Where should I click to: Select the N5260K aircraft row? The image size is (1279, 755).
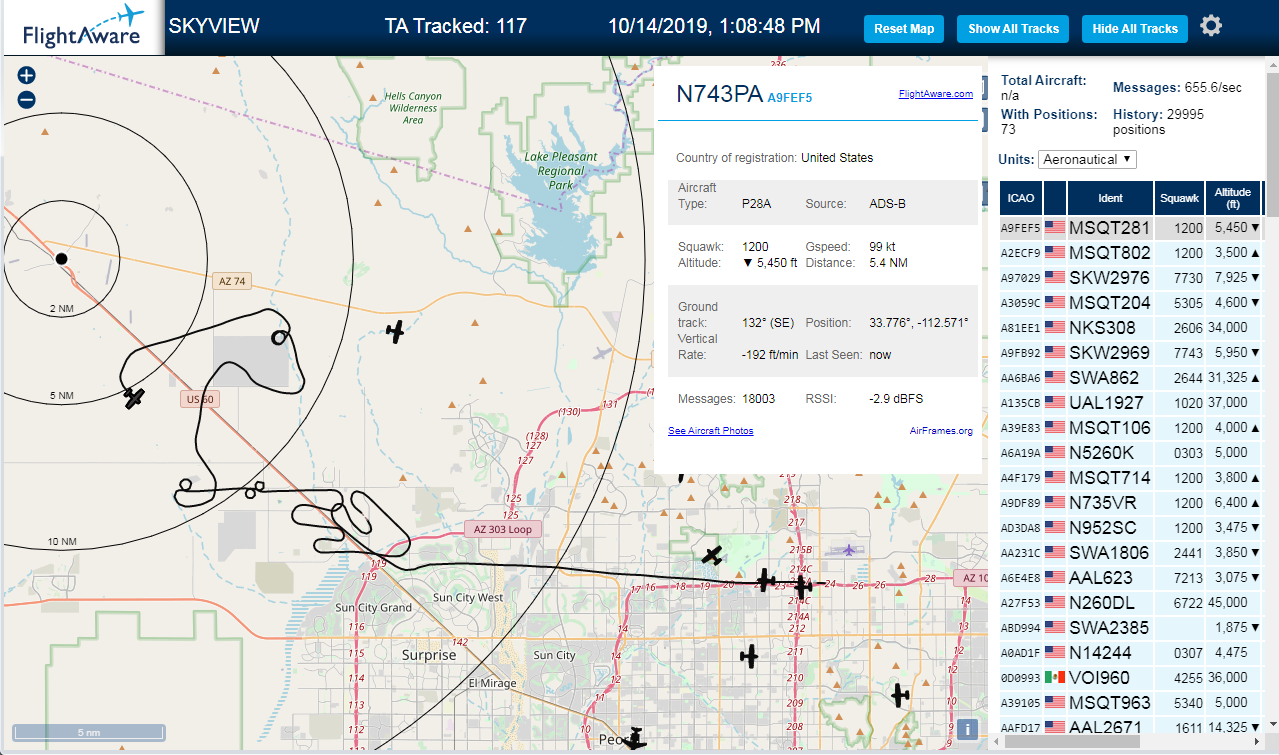click(x=1131, y=453)
